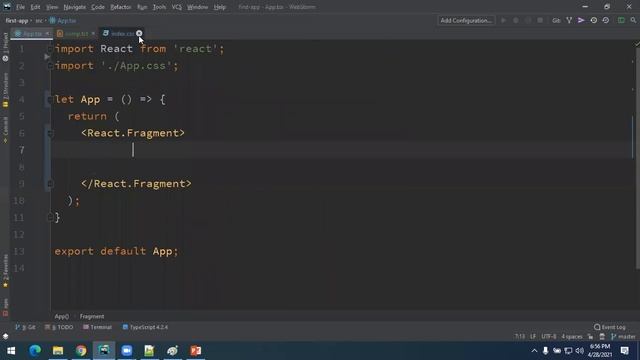Open the VCS menu

(177, 7)
